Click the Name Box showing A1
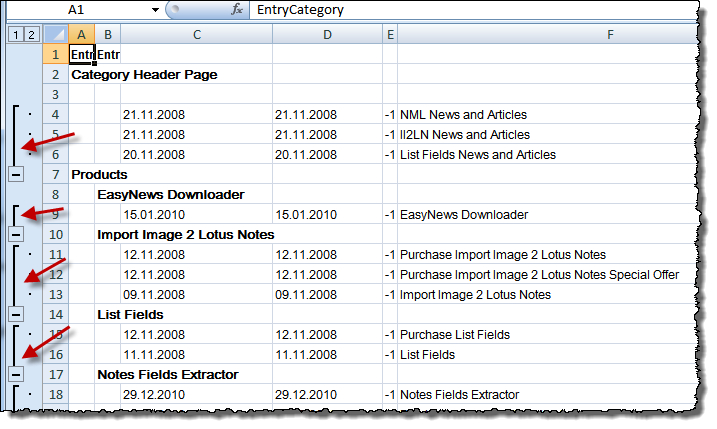Viewport: 717px width, 429px height. (x=78, y=10)
